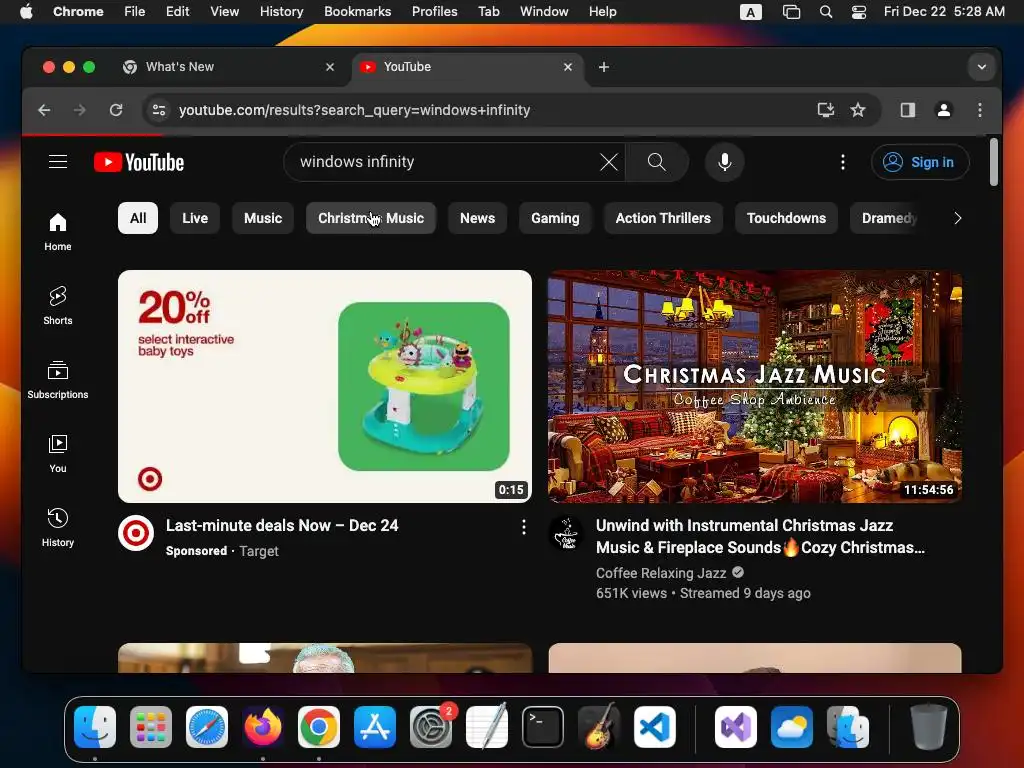Close the YouTube browser tab
Screen dimensions: 1024x768
coord(568,67)
